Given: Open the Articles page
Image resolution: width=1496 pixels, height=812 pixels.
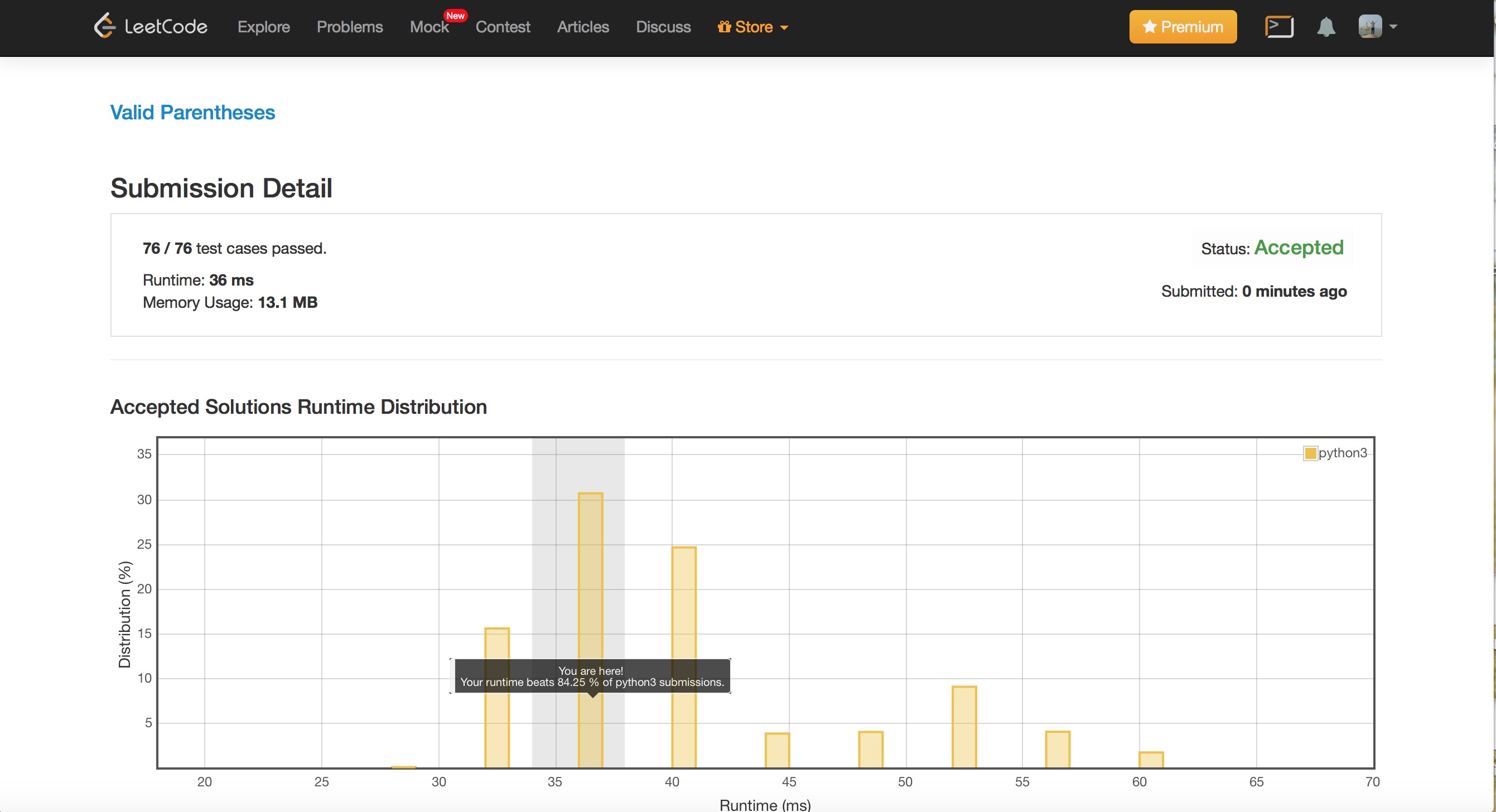Looking at the screenshot, I should tap(582, 27).
